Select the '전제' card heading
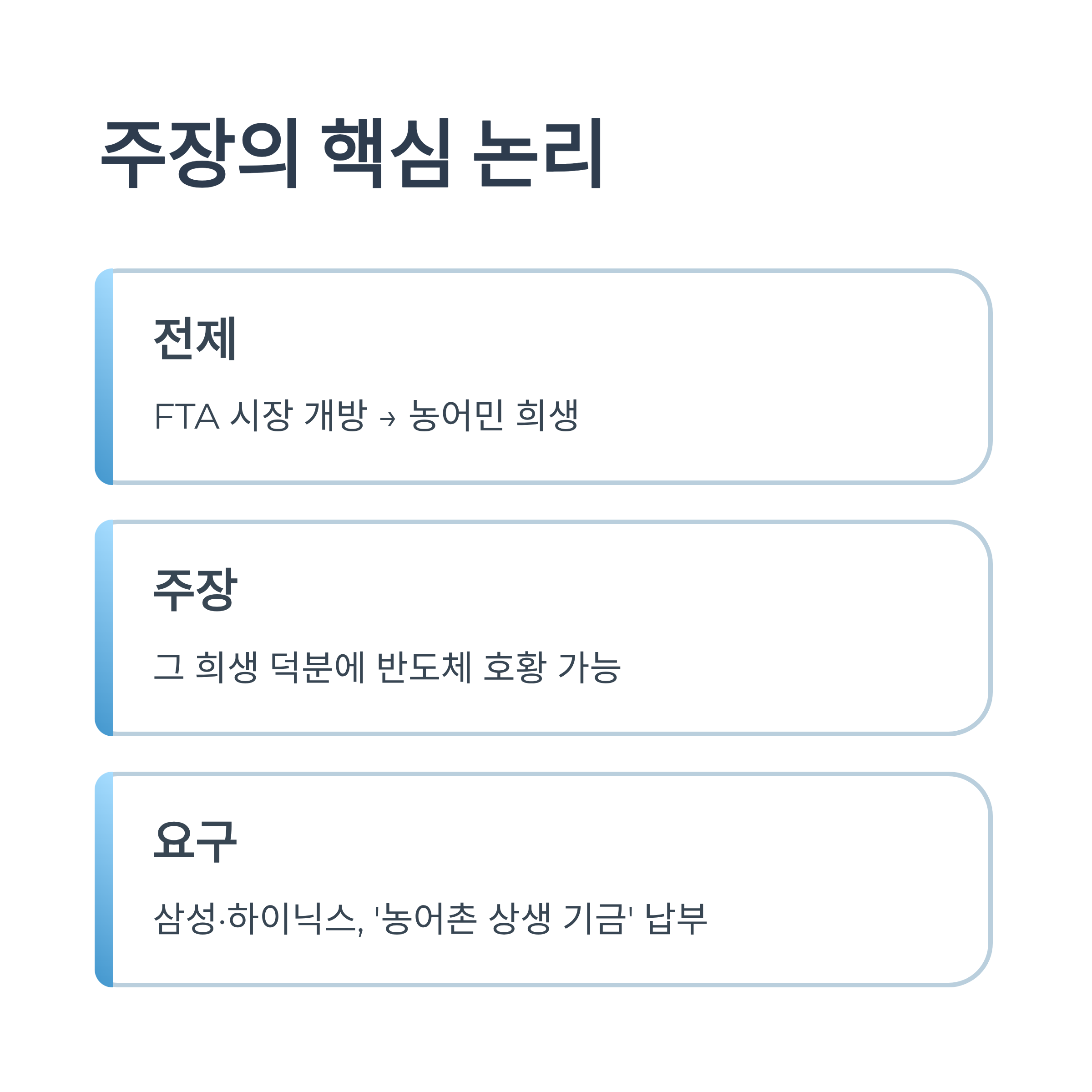Screen dimensions: 1092x1092 195,339
